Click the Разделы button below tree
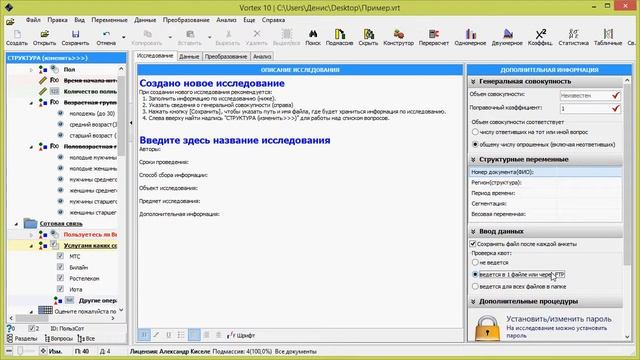Image resolution: width=640 pixels, height=360 pixels. tap(22, 338)
